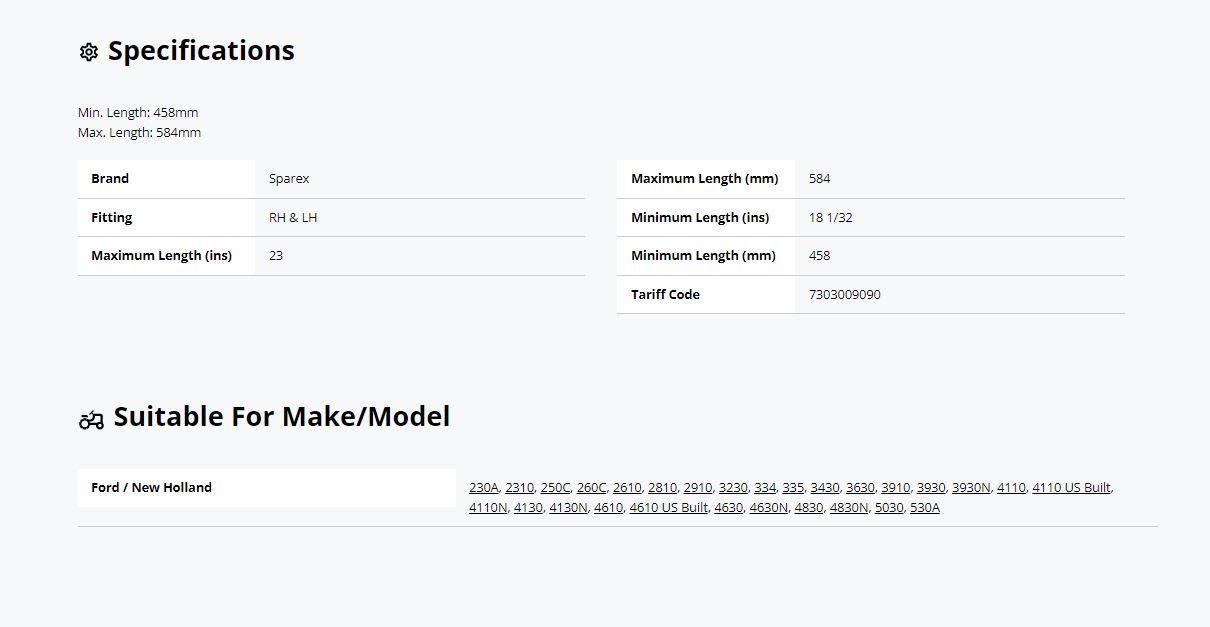Open the 230A model link

point(483,487)
